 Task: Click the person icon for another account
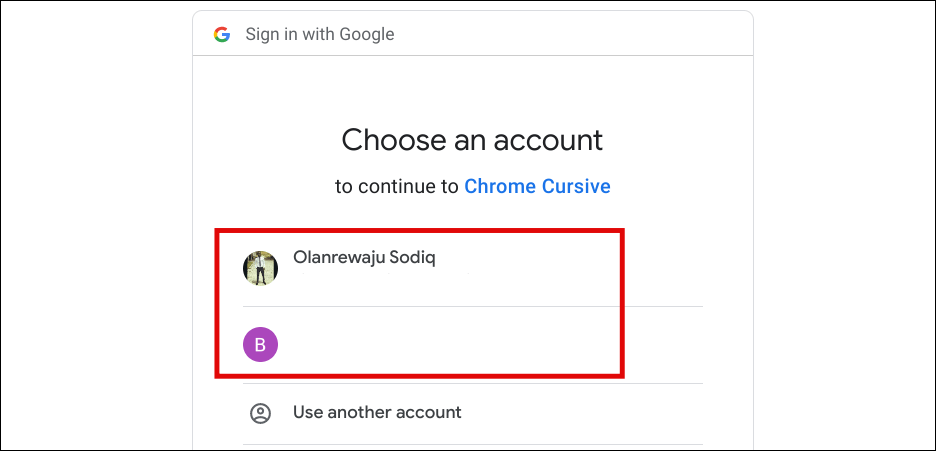pos(260,412)
